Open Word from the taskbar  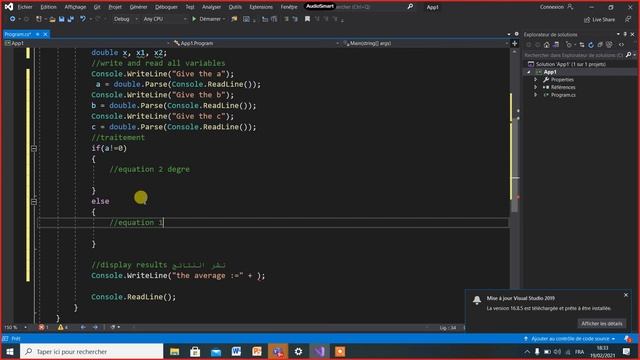point(236,351)
